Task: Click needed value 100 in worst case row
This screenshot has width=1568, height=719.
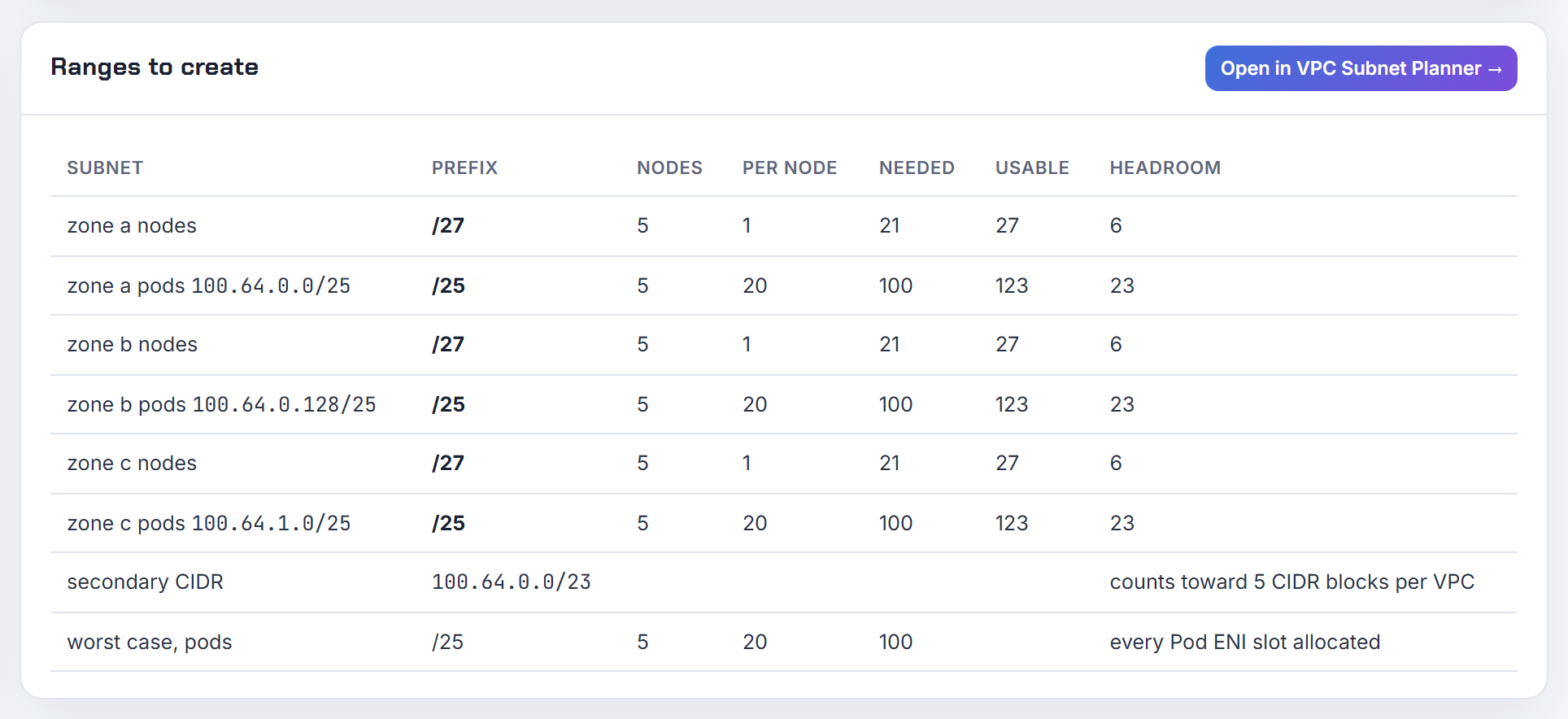Action: (895, 642)
